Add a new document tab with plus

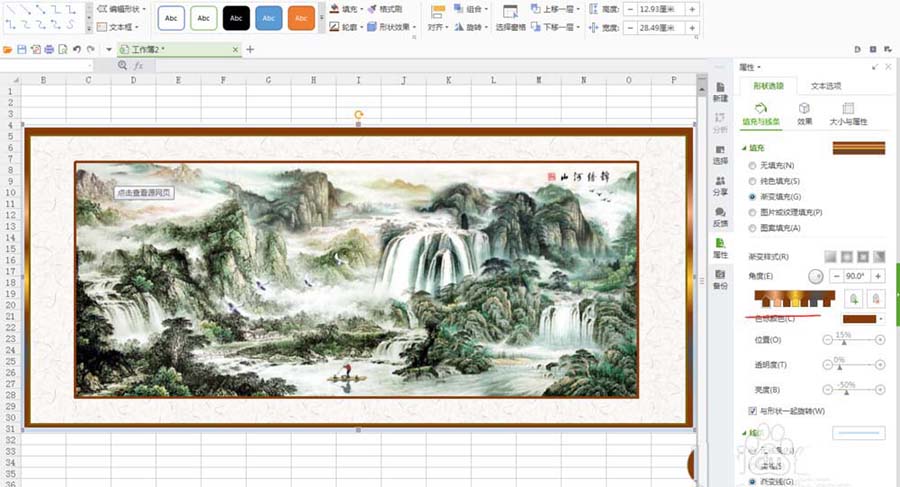click(x=250, y=50)
